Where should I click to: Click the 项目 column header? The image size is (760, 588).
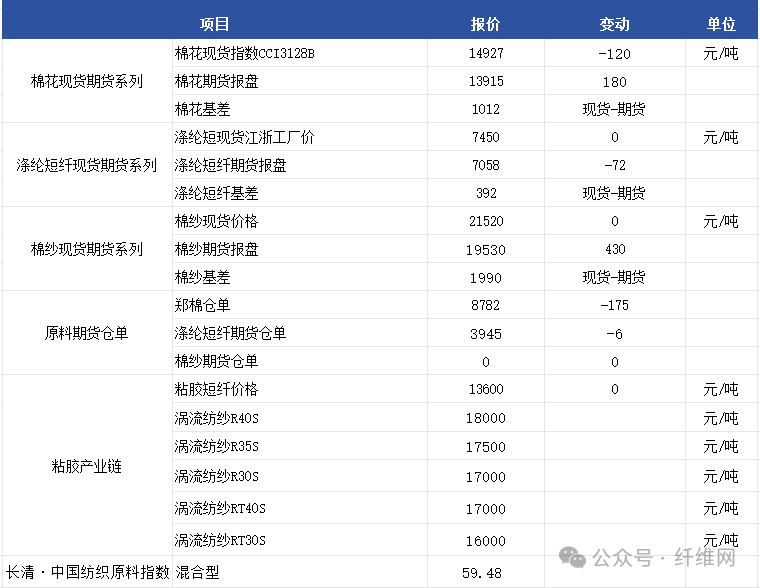tap(214, 24)
